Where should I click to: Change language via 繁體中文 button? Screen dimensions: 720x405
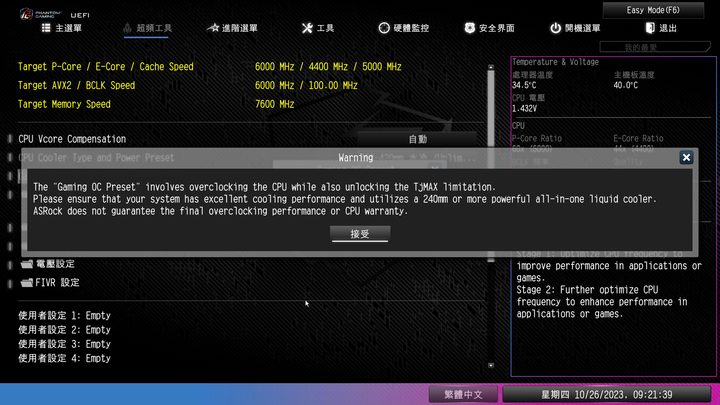(x=463, y=394)
